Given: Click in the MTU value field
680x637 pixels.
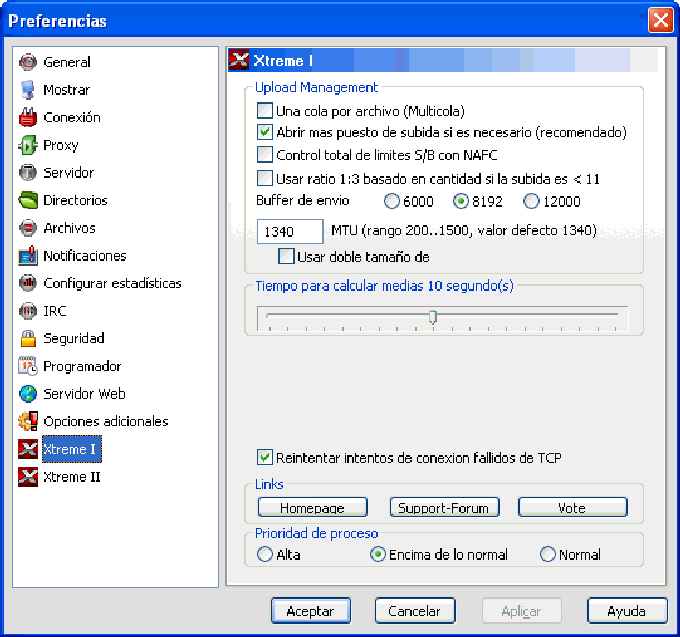Looking at the screenshot, I should click(290, 231).
